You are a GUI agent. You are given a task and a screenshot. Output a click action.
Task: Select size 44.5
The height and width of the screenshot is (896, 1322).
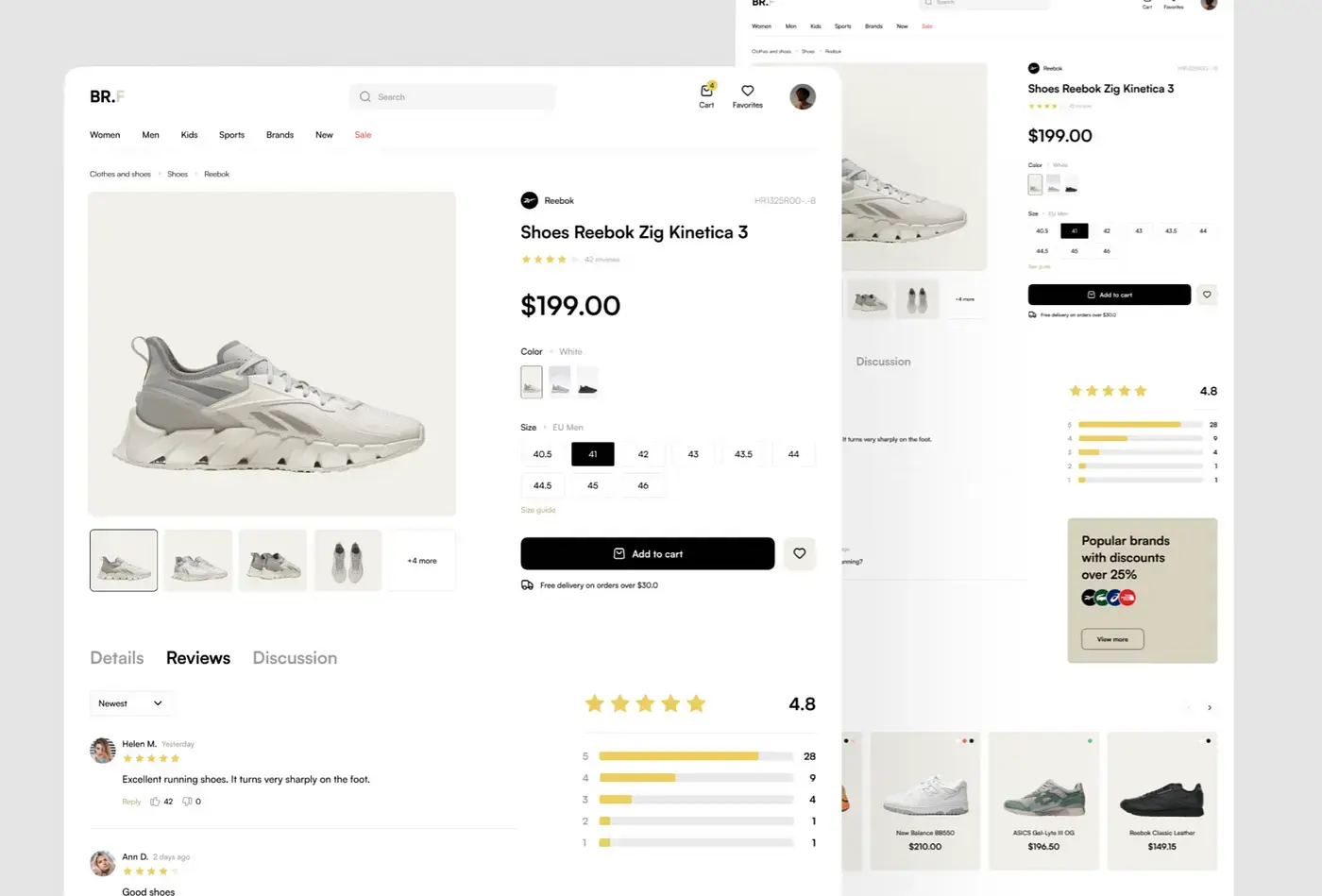click(x=542, y=485)
